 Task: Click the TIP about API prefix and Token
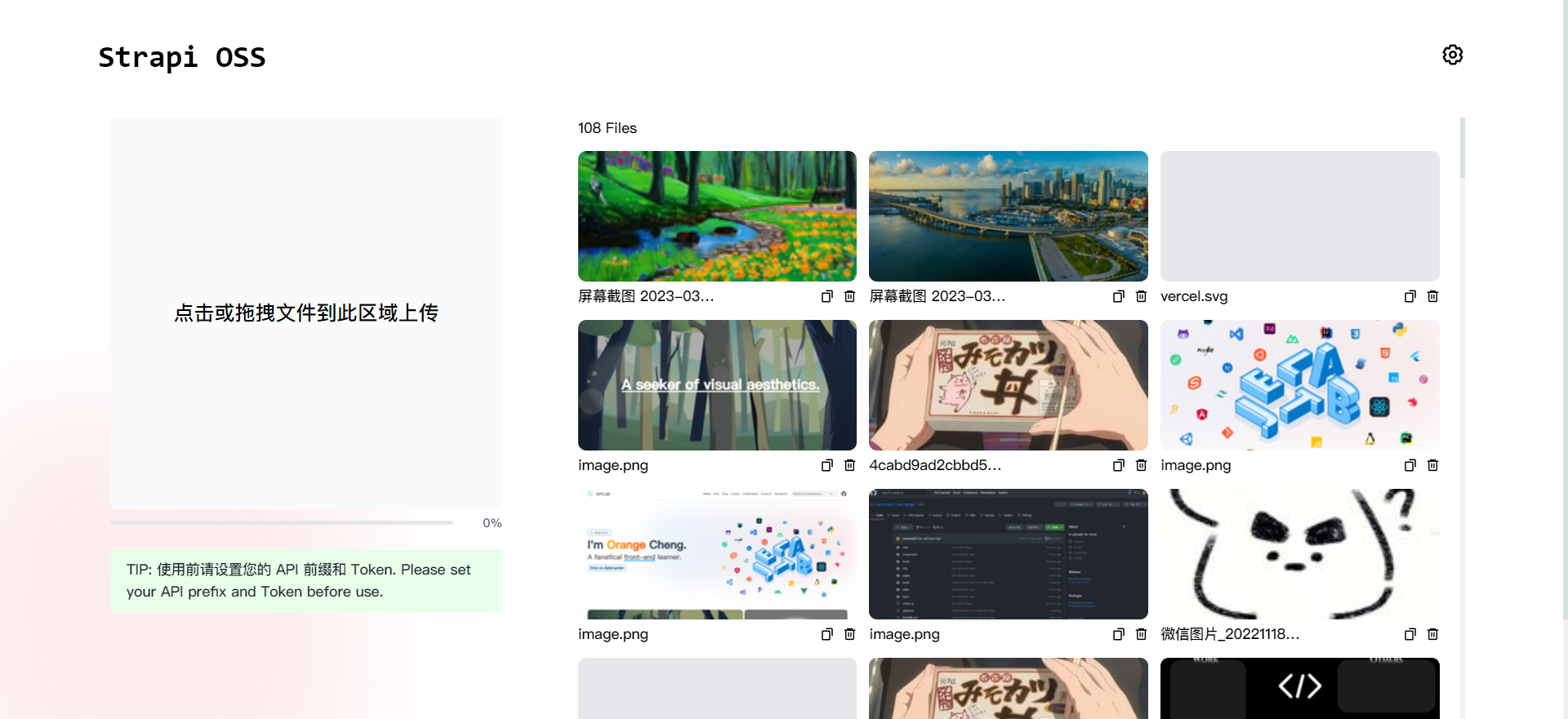click(x=306, y=580)
